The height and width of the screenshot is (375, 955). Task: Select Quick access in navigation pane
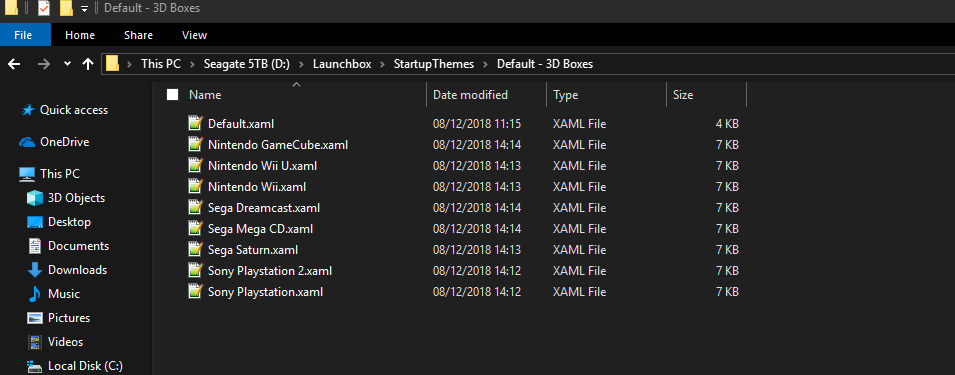point(74,110)
